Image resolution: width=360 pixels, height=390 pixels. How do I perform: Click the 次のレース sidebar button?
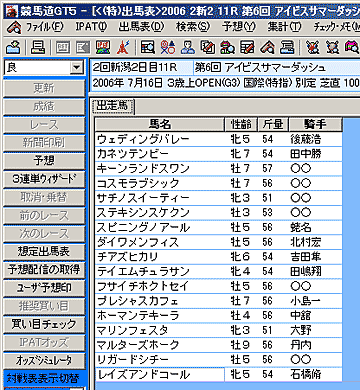(x=44, y=233)
